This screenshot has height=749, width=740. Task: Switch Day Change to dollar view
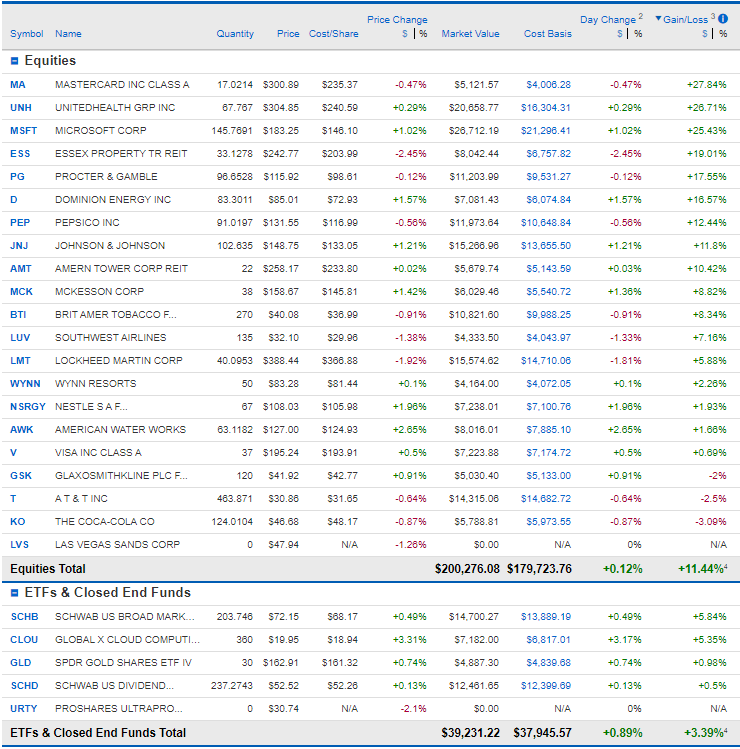620,33
